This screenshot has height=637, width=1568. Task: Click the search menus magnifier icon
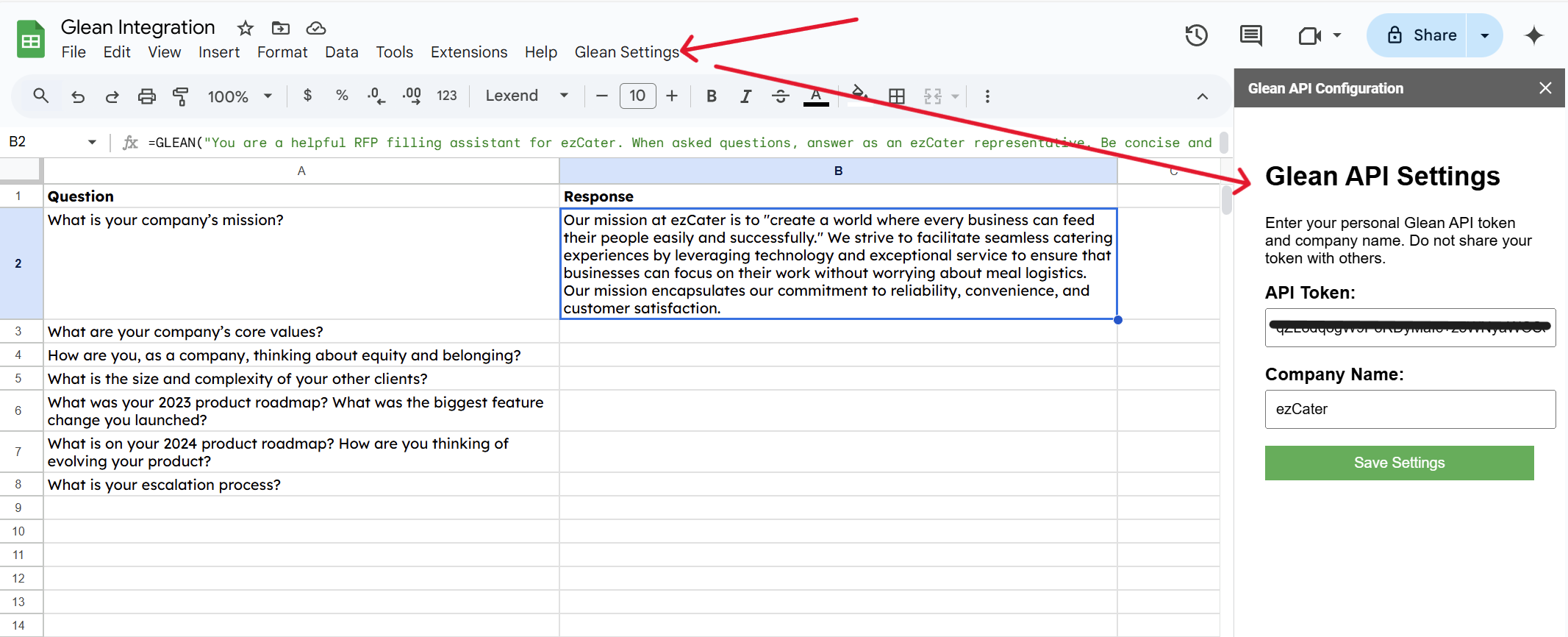[x=41, y=96]
